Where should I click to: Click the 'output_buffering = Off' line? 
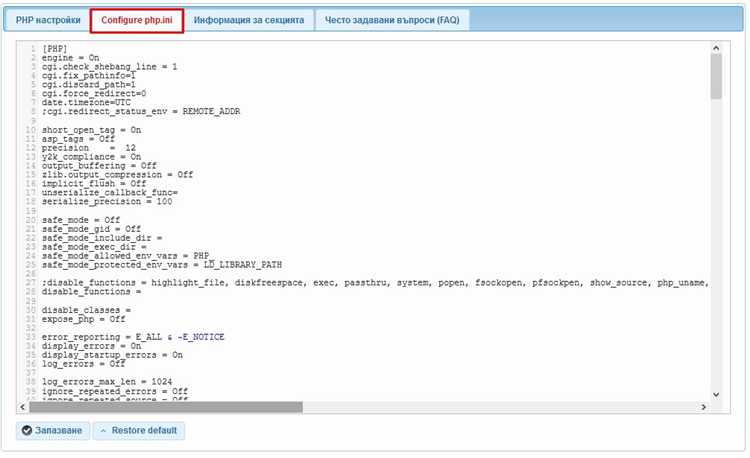[x=99, y=166]
